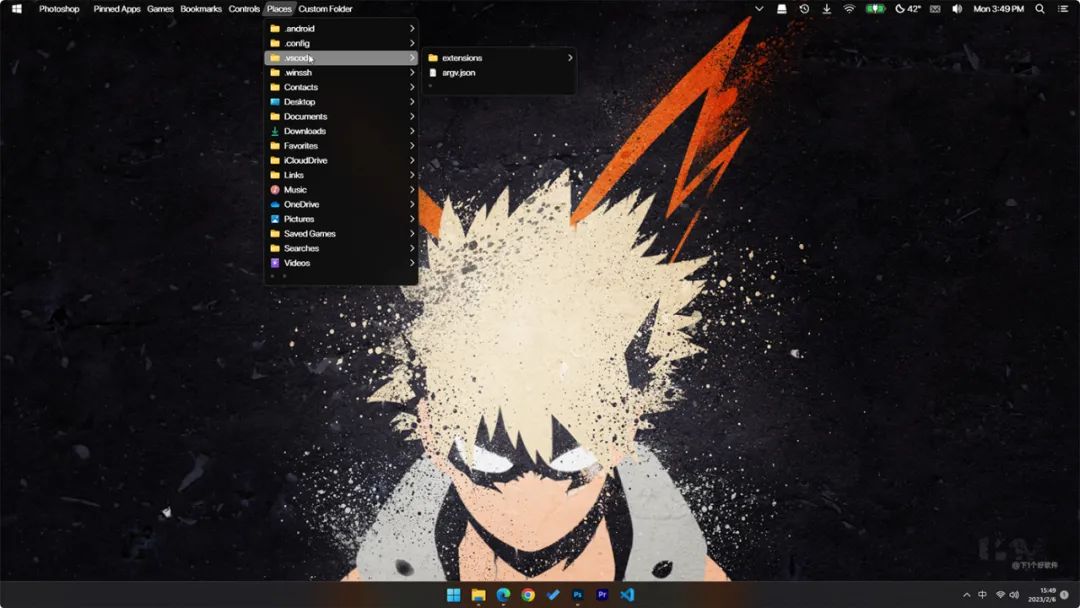1080x608 pixels.
Task: Click the Windows logo in the top menu bar
Action: (17, 9)
